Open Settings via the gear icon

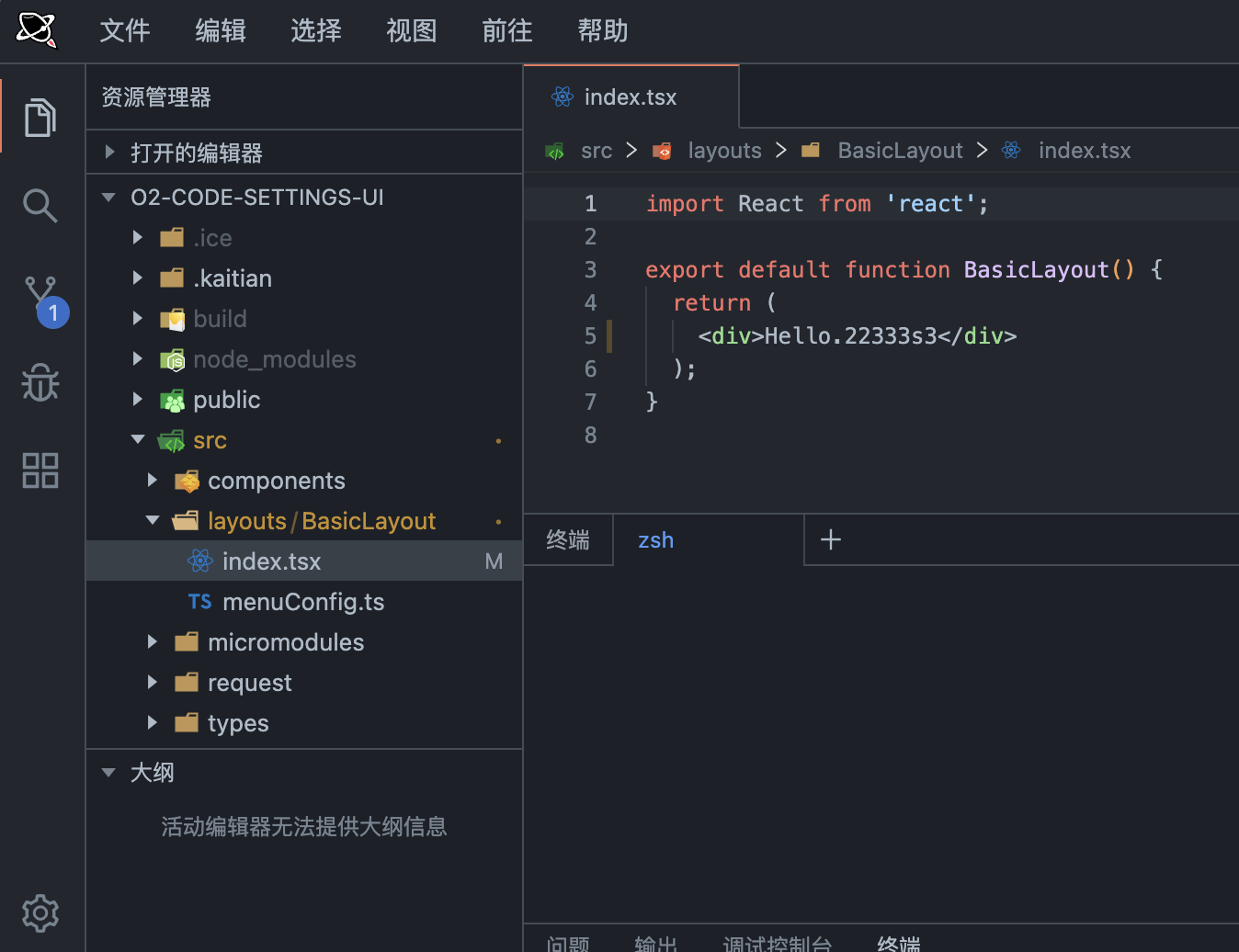(40, 912)
